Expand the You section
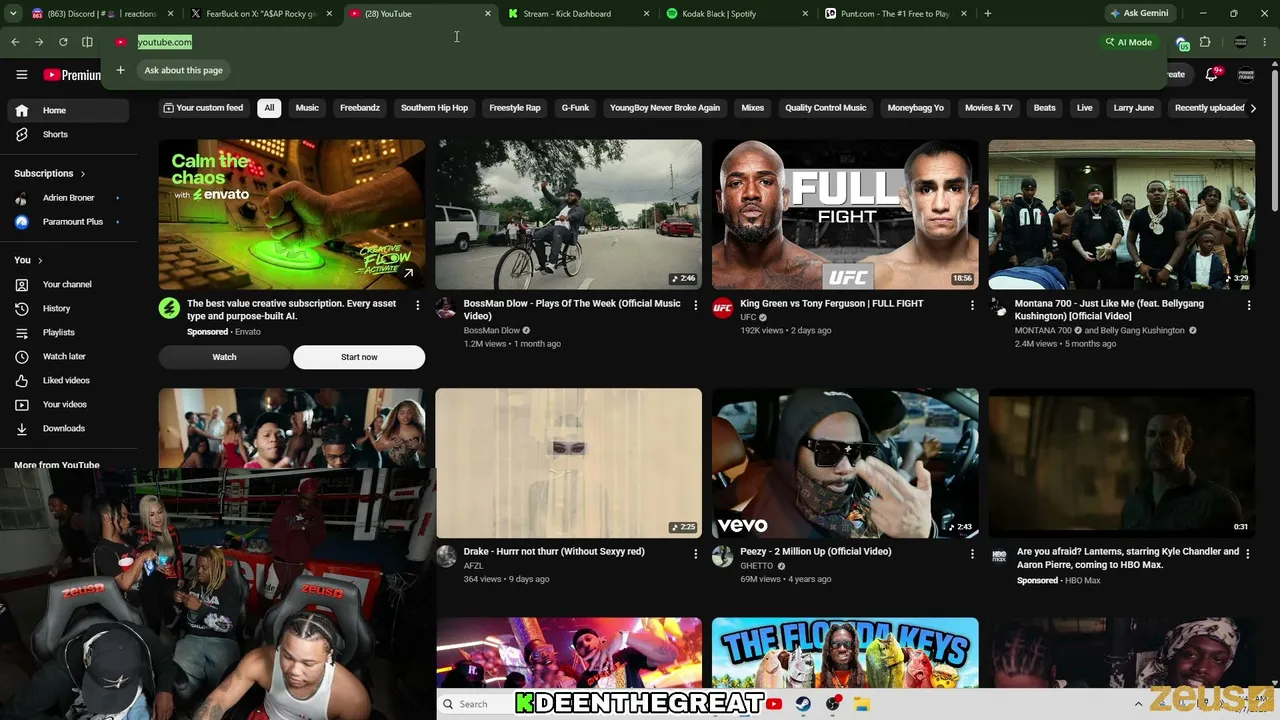The image size is (1280, 720). [28, 260]
